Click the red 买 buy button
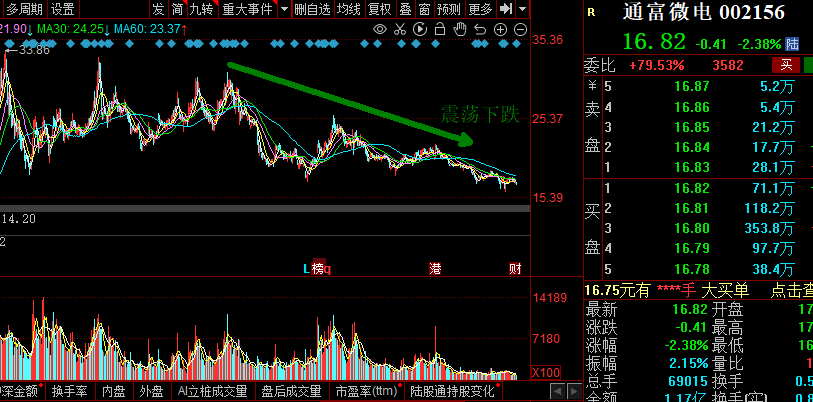Viewport: 813px width, 402px height. [786, 65]
